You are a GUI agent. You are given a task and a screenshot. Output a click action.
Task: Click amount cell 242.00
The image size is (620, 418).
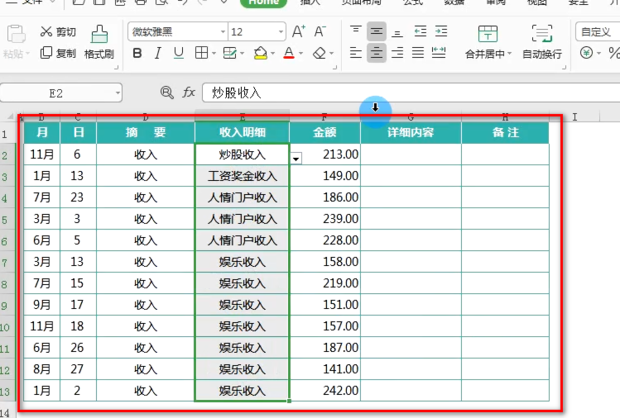coord(325,391)
